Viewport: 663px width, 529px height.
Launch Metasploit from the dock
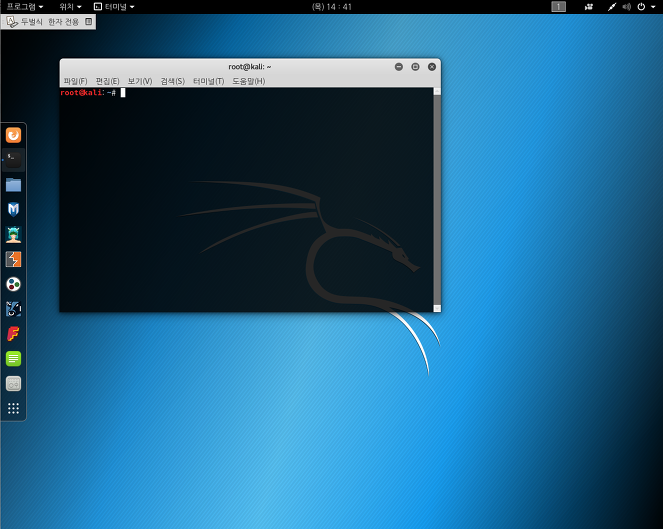[14, 209]
